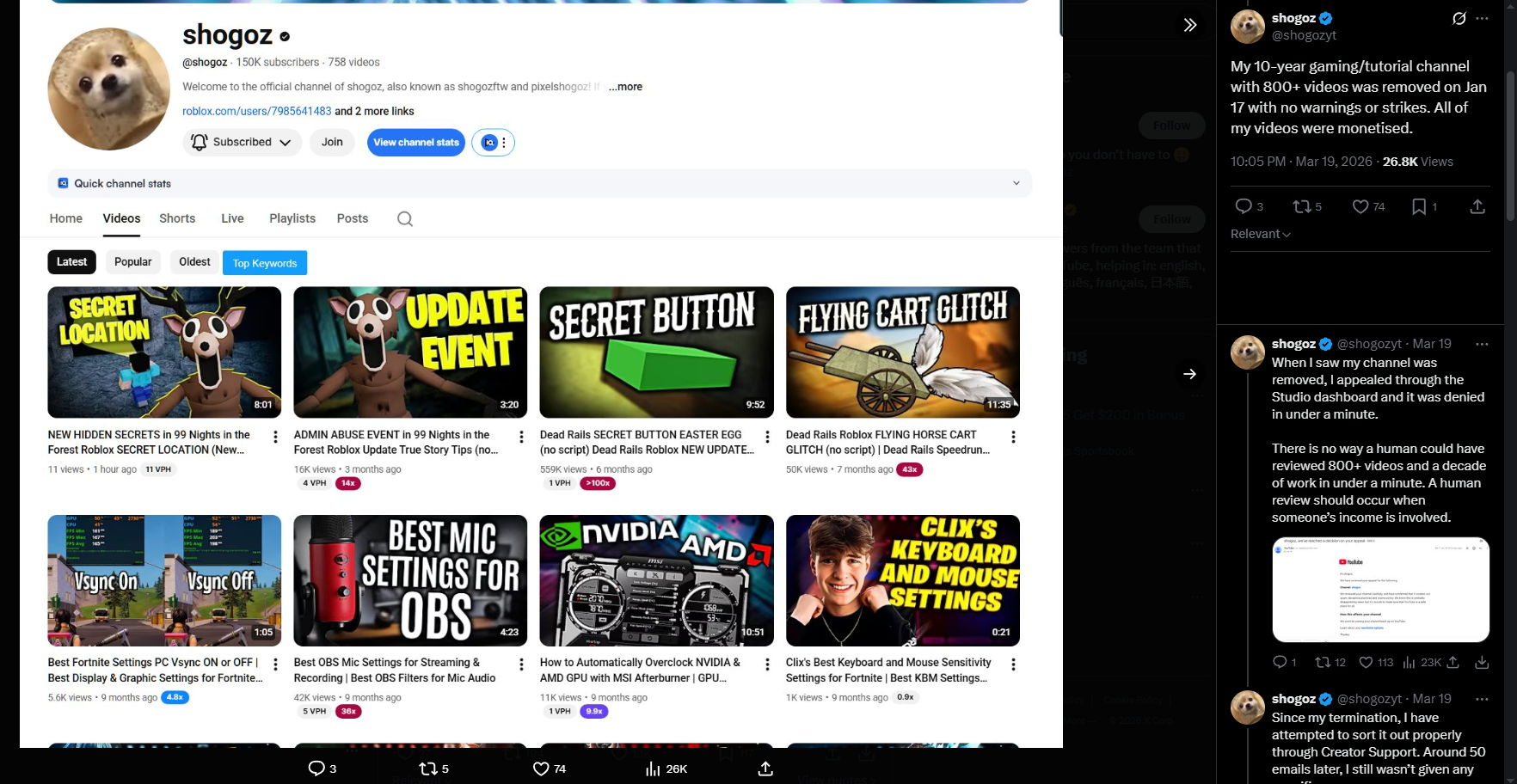Image resolution: width=1517 pixels, height=784 pixels.
Task: Like the post using the heart under the image
Action: pos(541,769)
